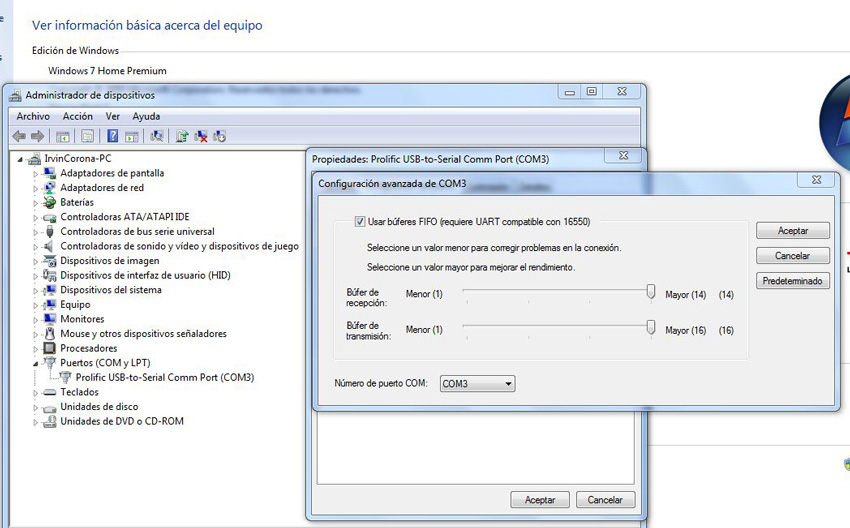Expand the Baterías node
This screenshot has width=850, height=528.
pos(36,203)
